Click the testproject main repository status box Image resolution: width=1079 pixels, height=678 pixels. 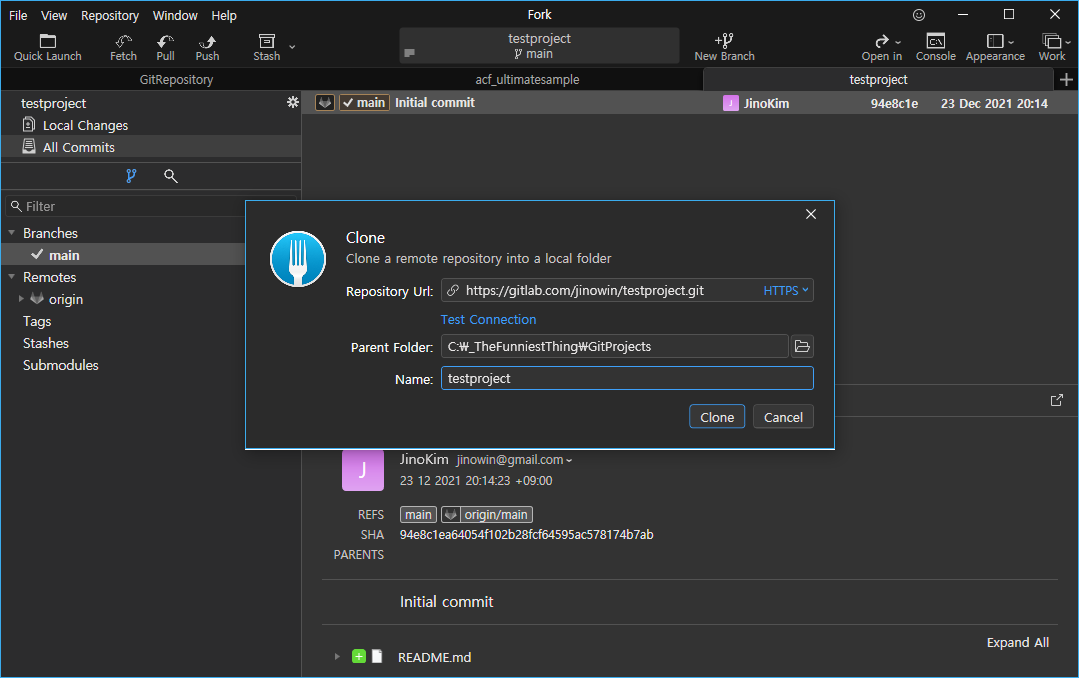540,46
